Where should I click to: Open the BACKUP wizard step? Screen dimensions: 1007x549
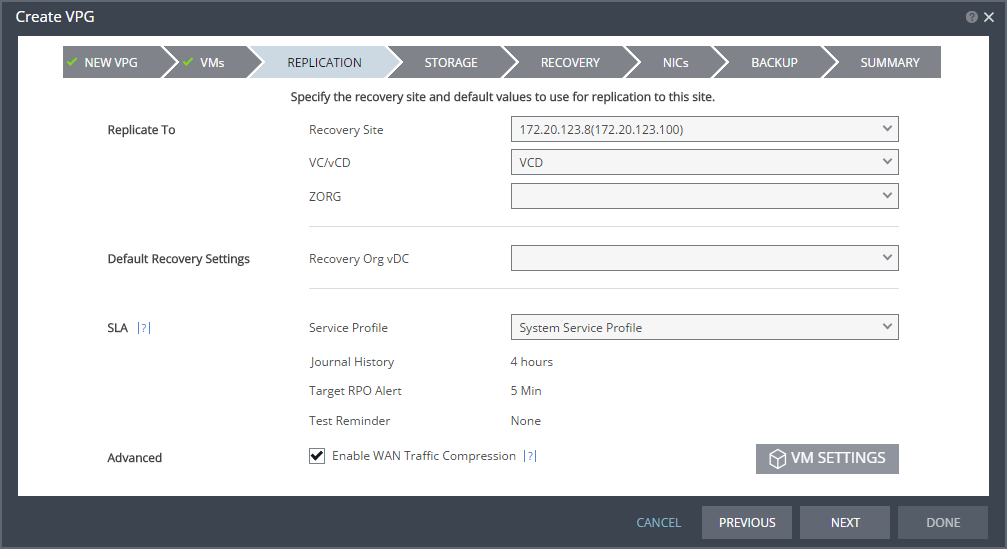(775, 62)
